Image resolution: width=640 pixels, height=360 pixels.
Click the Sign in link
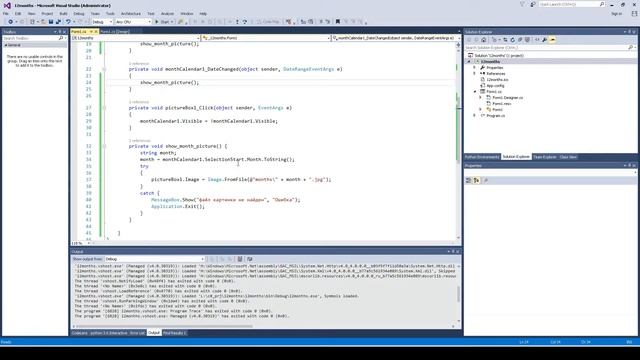tap(616, 13)
